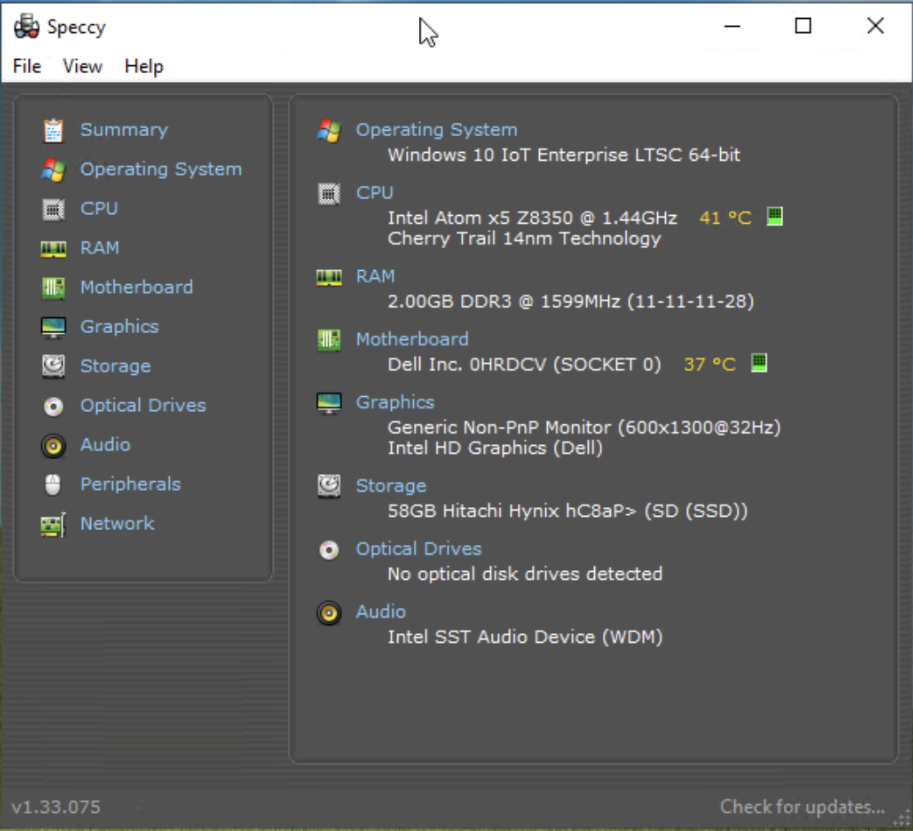Select Peripherals in the sidebar
This screenshot has height=831, width=913.
pos(130,485)
